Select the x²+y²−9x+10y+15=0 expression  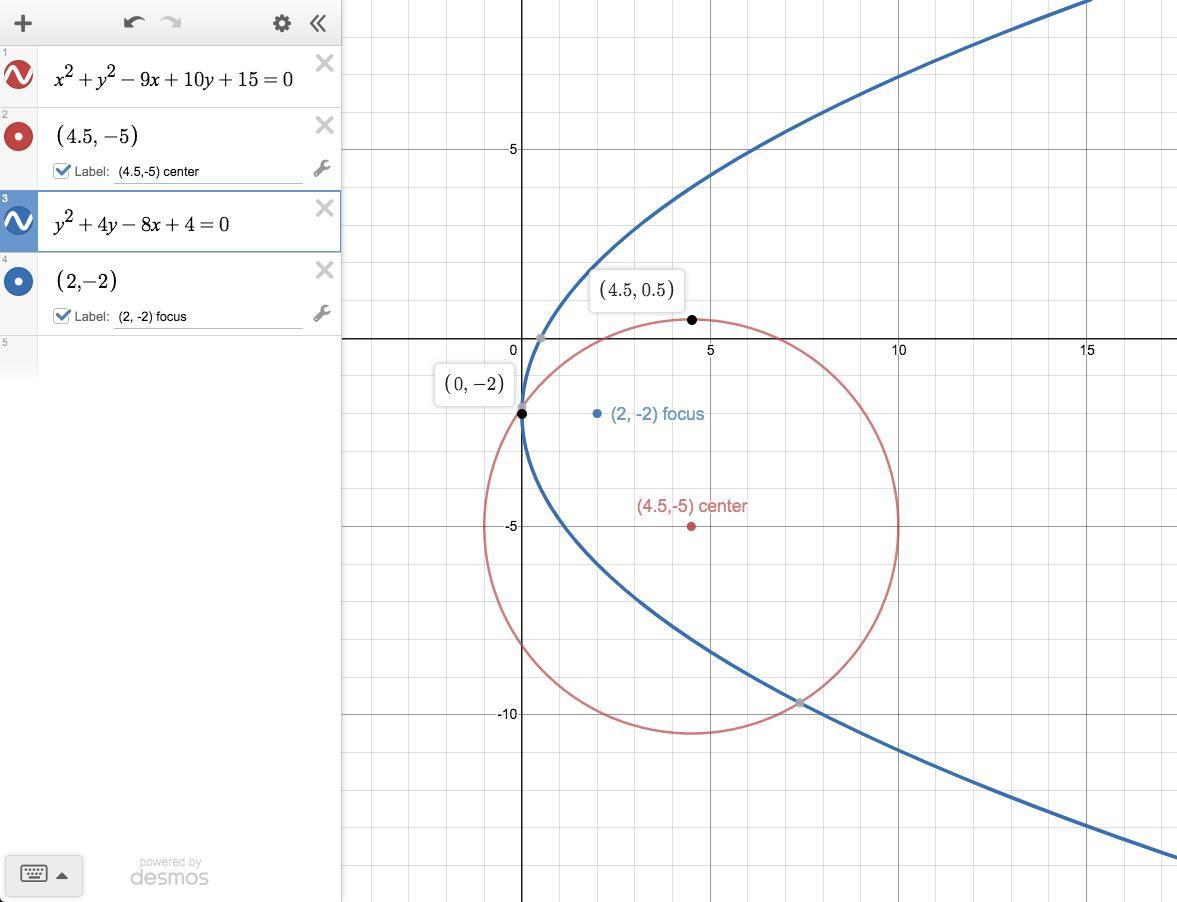[173, 78]
